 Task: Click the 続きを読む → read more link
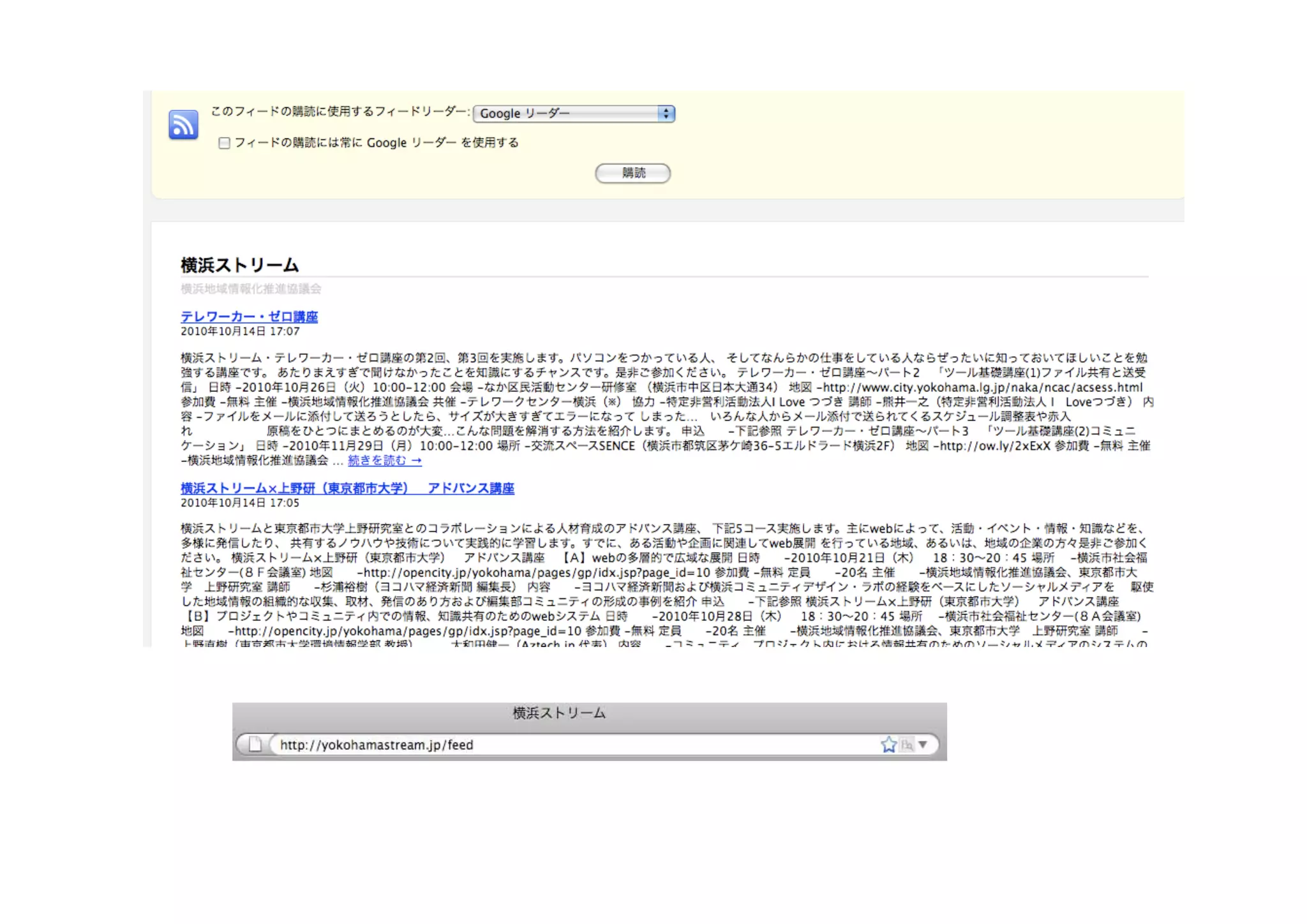[x=384, y=461]
